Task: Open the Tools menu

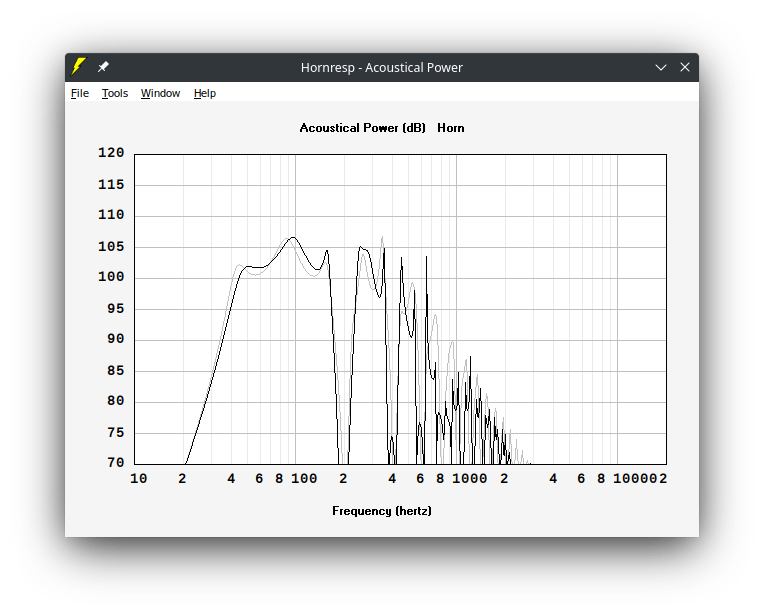Action: coord(115,93)
